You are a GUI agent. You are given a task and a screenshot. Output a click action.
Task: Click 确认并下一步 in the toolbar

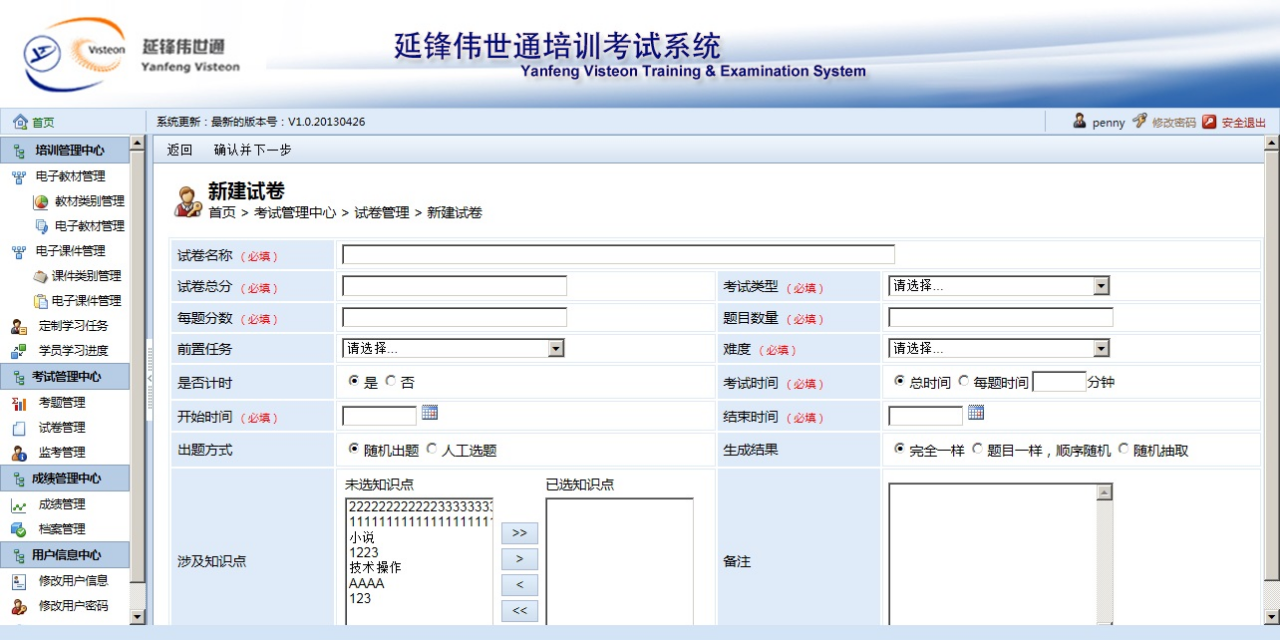[x=253, y=150]
